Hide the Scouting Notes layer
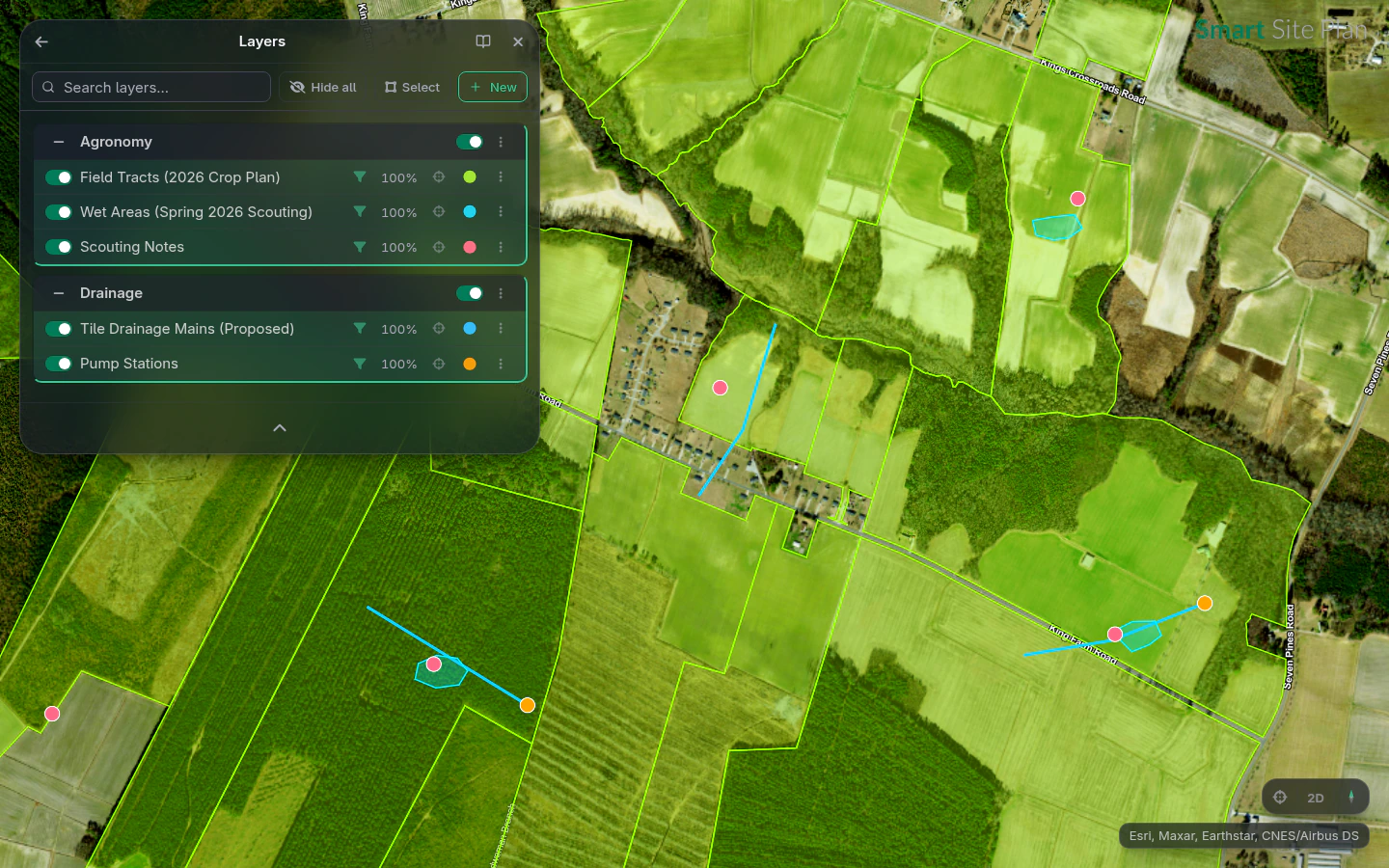Screen dimensions: 1389x868 click(59, 247)
